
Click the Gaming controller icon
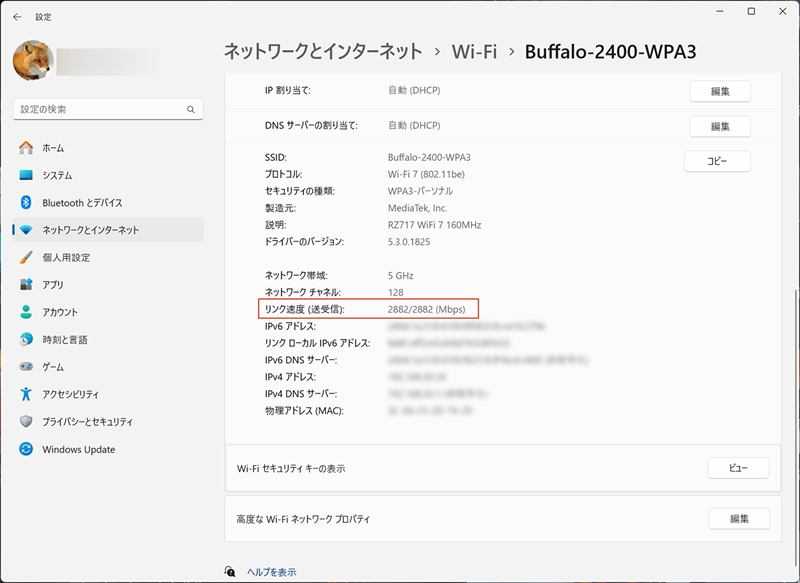tap(26, 367)
